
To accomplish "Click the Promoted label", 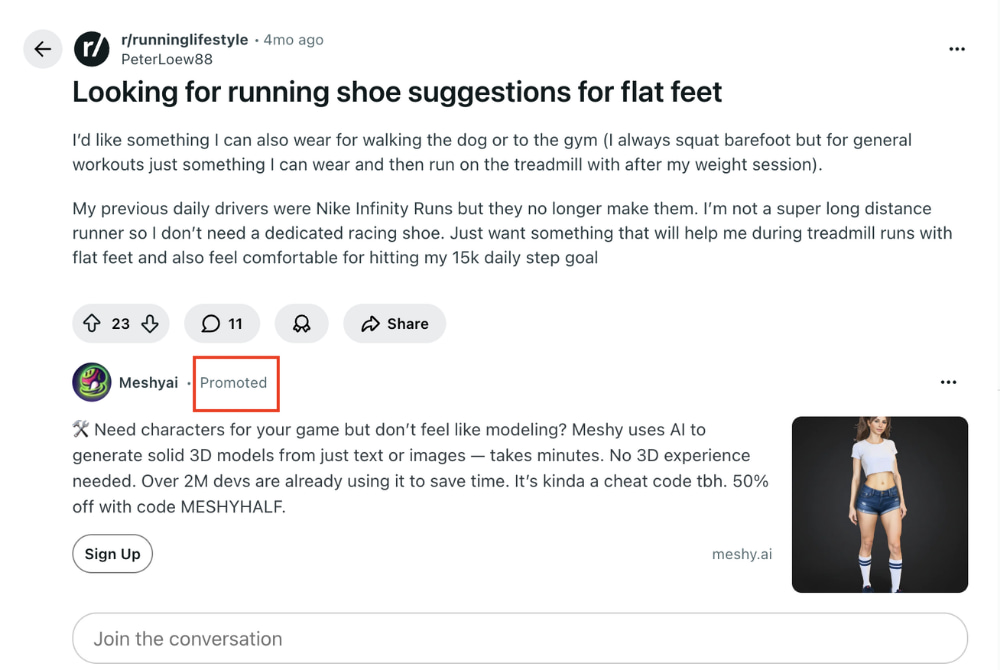I will click(233, 382).
